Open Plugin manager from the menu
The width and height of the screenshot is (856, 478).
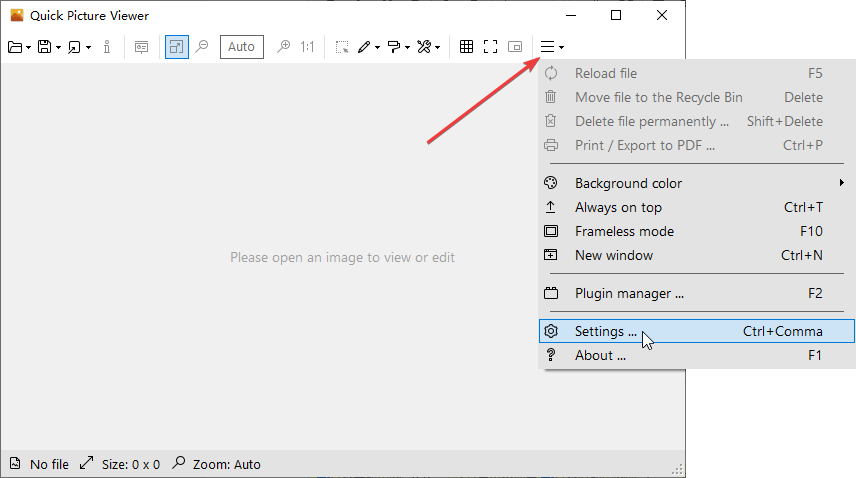(697, 294)
